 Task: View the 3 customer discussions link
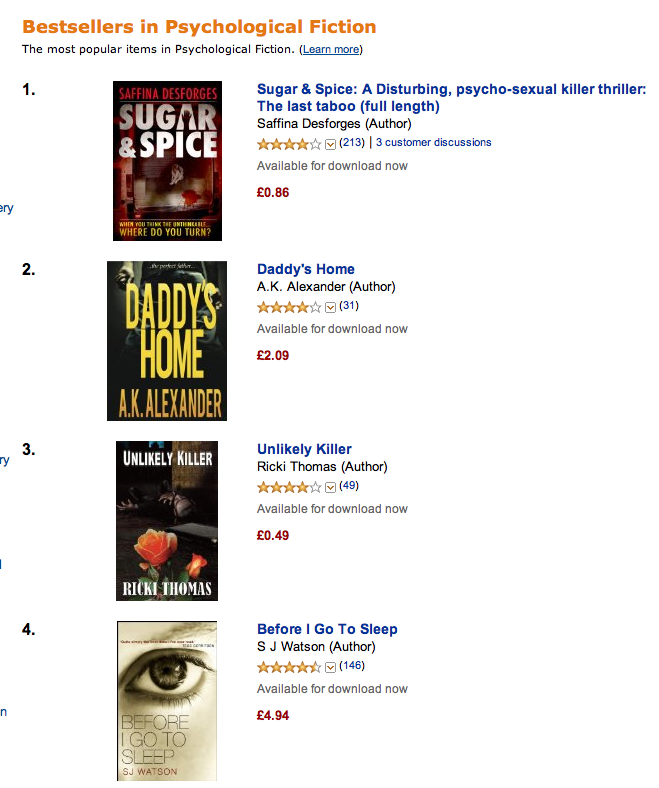click(434, 143)
